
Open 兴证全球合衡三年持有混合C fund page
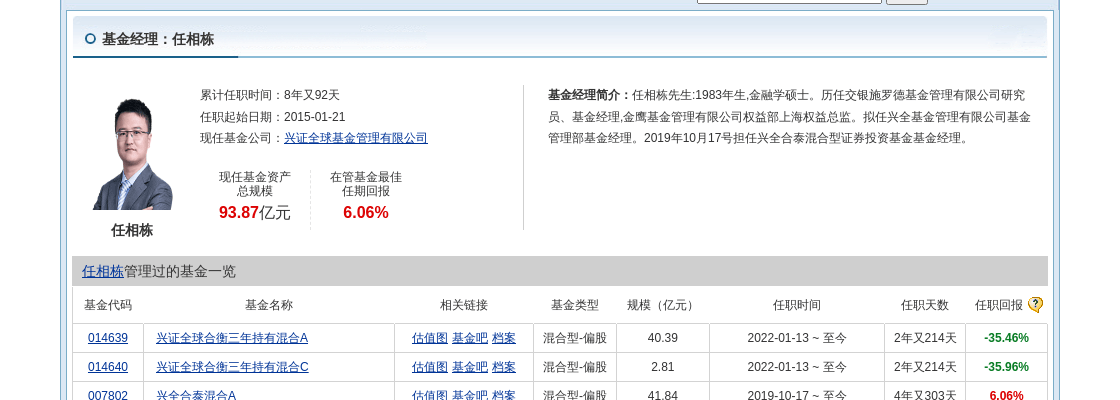point(232,367)
